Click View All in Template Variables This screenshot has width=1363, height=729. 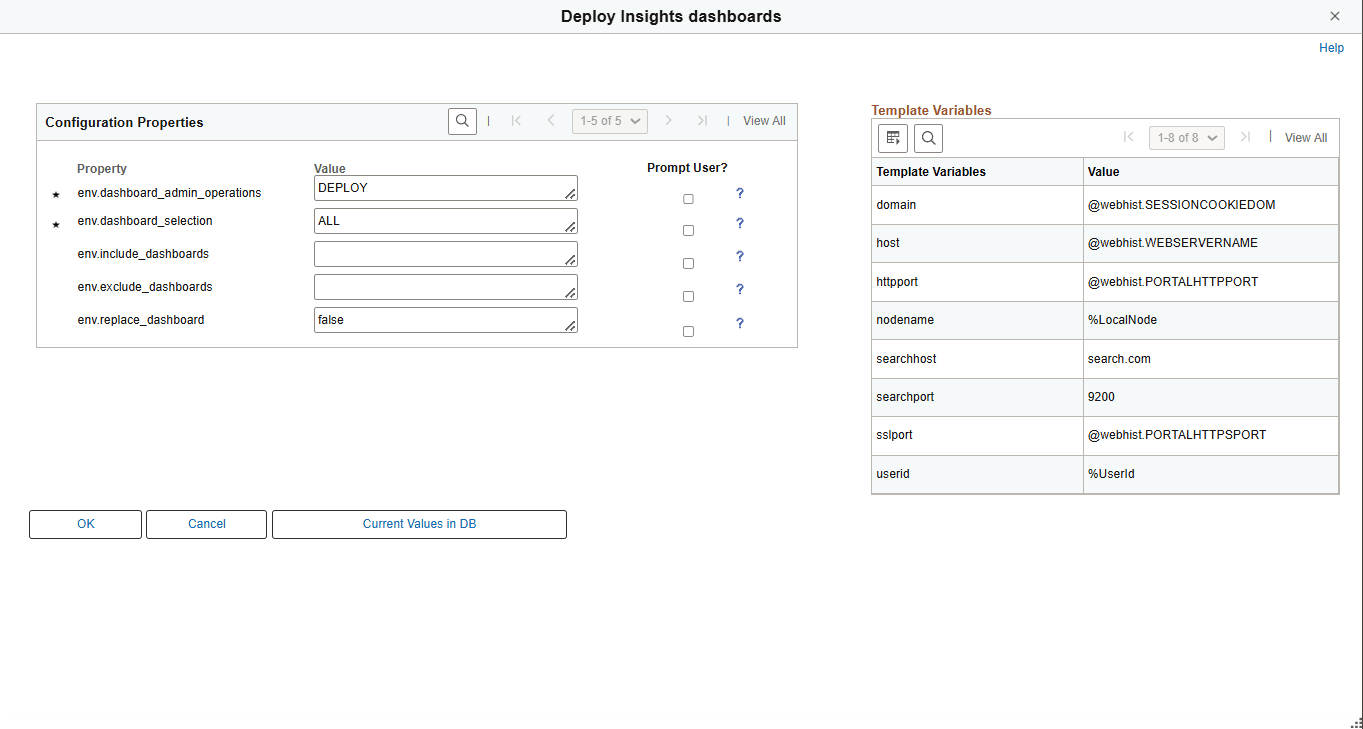(x=1306, y=137)
